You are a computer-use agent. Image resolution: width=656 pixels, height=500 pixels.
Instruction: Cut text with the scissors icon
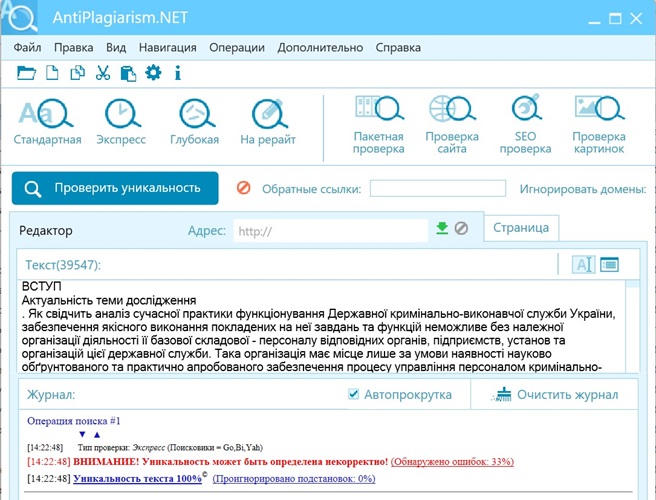102,73
